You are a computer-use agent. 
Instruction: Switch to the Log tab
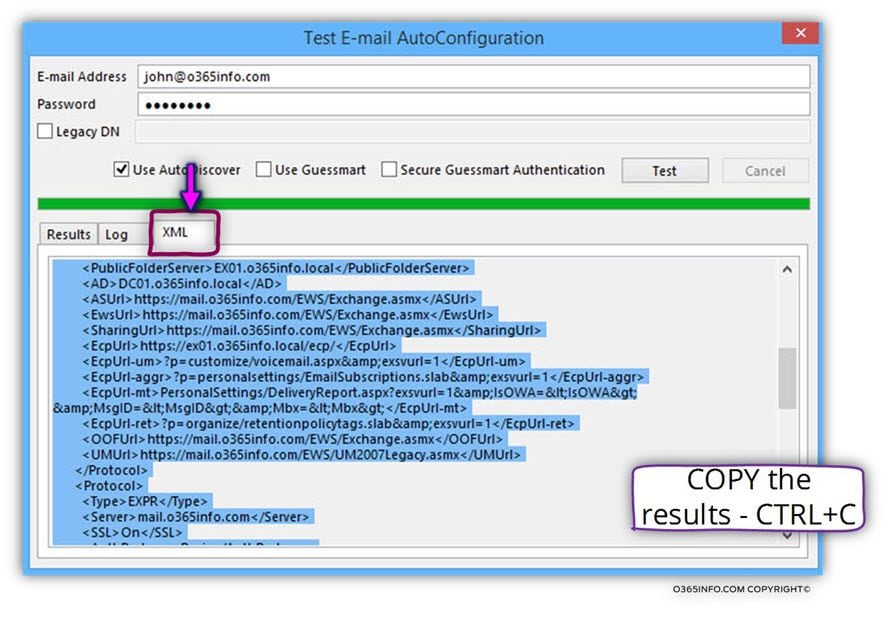(116, 234)
